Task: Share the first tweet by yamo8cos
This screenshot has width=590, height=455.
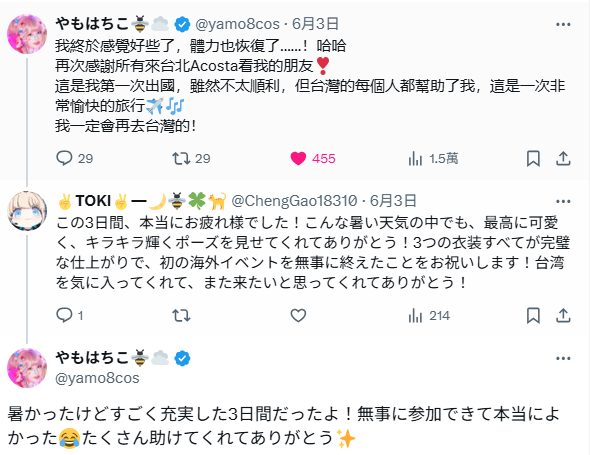Action: coord(563,158)
